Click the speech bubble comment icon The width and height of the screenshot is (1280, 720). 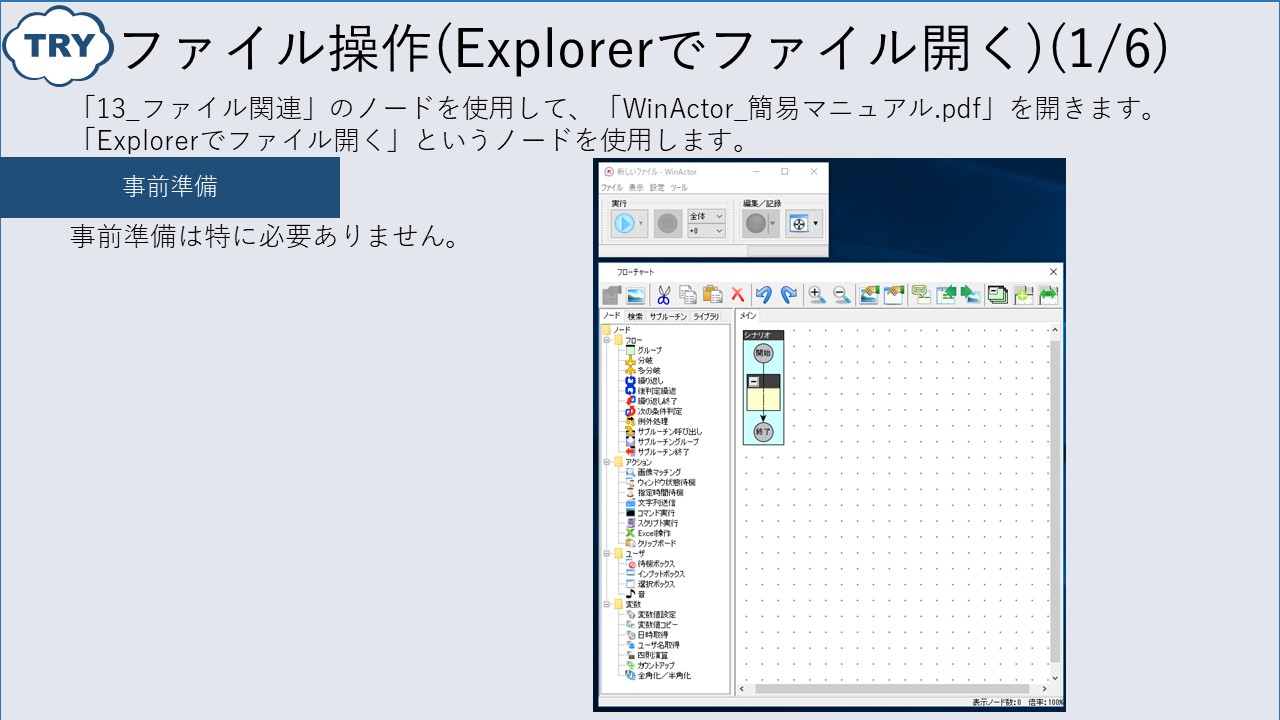(921, 294)
